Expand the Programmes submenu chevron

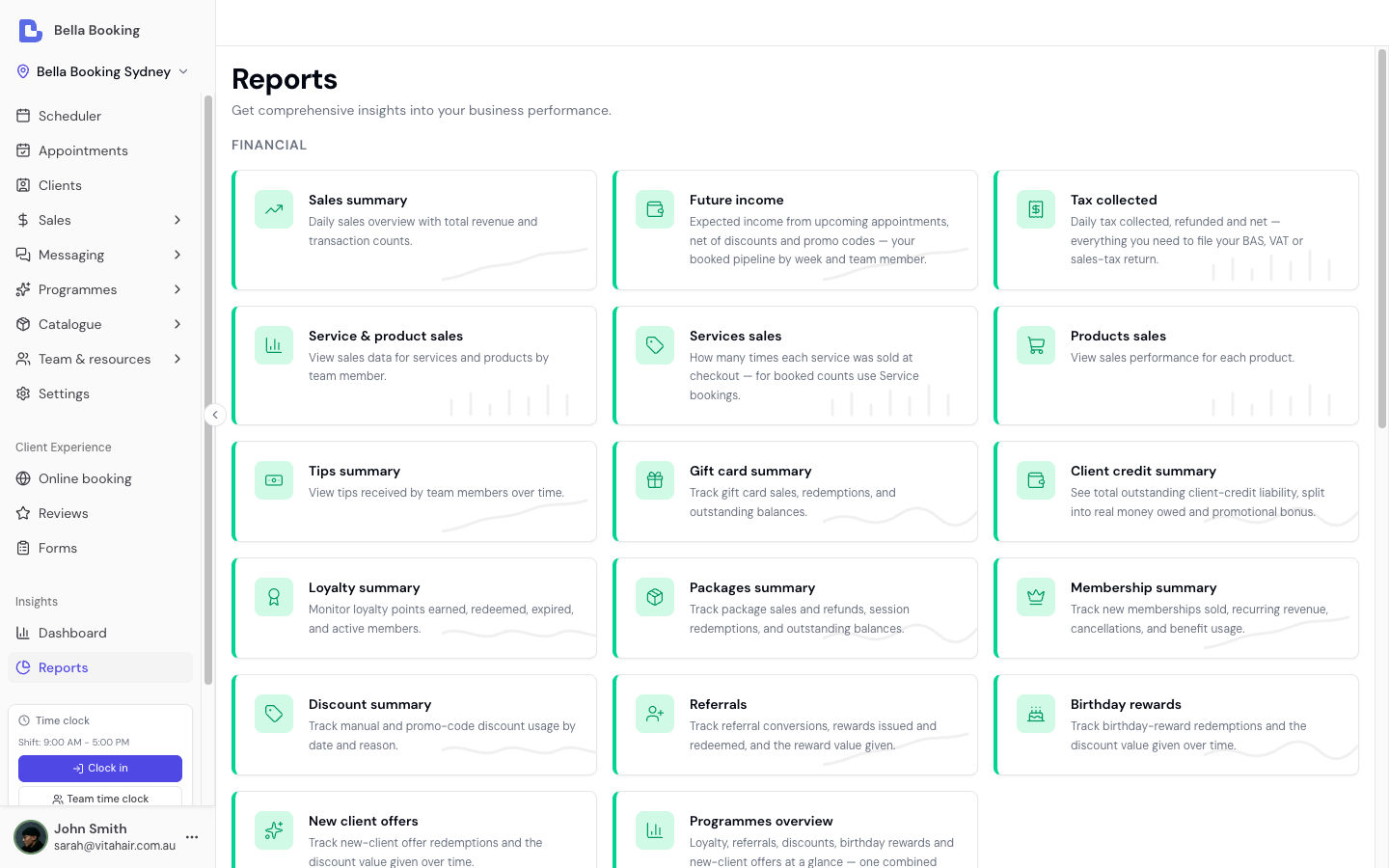pyautogui.click(x=177, y=289)
